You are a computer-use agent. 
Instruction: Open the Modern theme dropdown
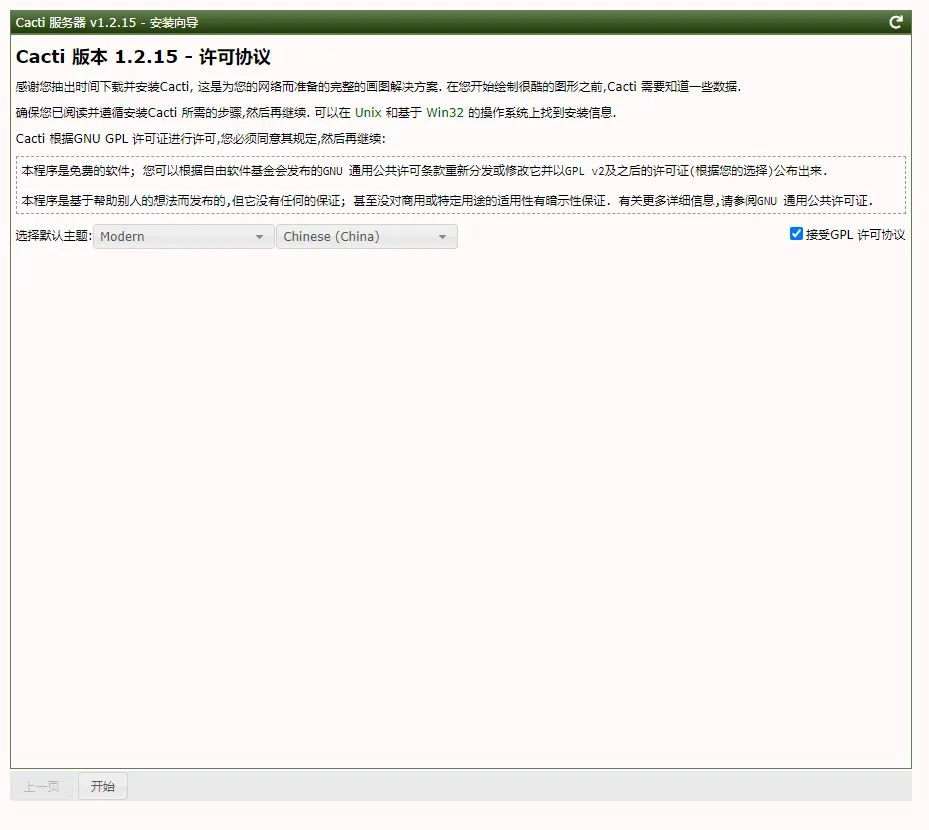tap(183, 236)
